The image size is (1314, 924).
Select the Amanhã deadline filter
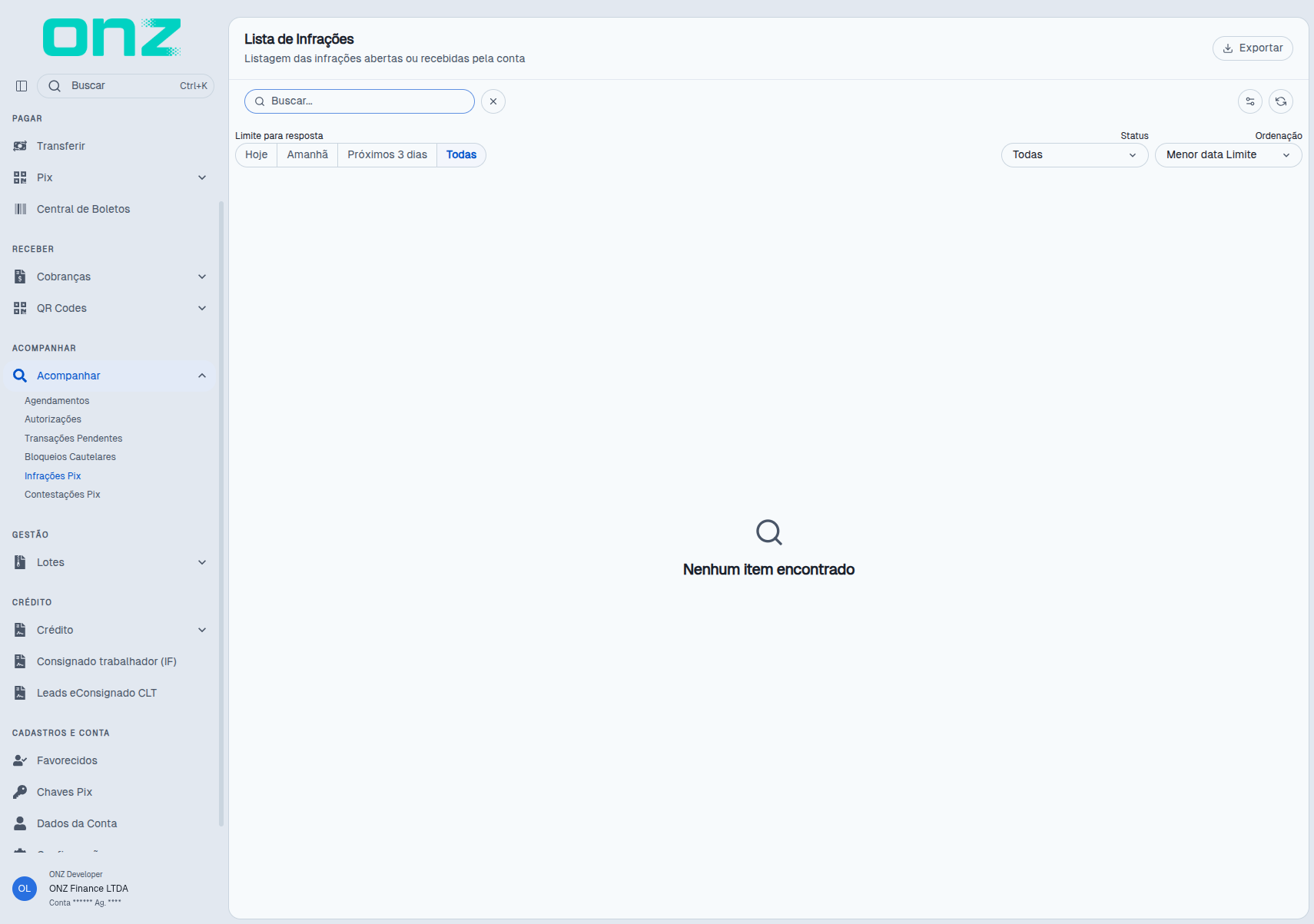(307, 155)
